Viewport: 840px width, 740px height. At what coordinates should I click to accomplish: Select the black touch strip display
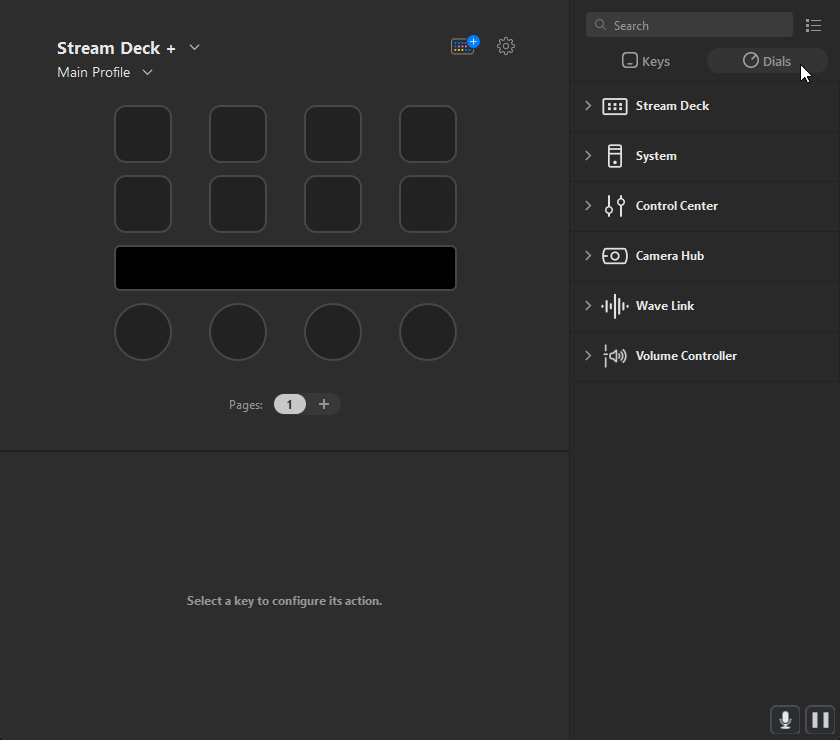286,268
